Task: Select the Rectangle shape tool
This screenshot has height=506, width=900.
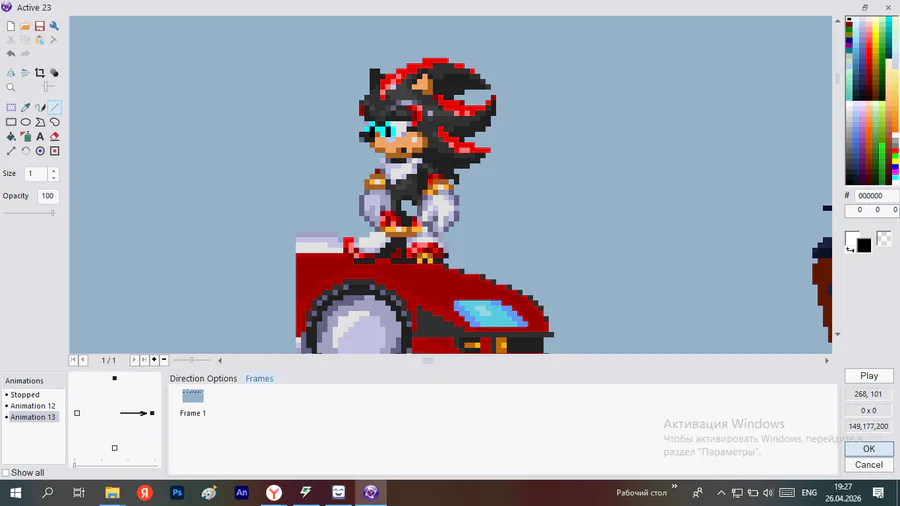Action: click(11, 122)
